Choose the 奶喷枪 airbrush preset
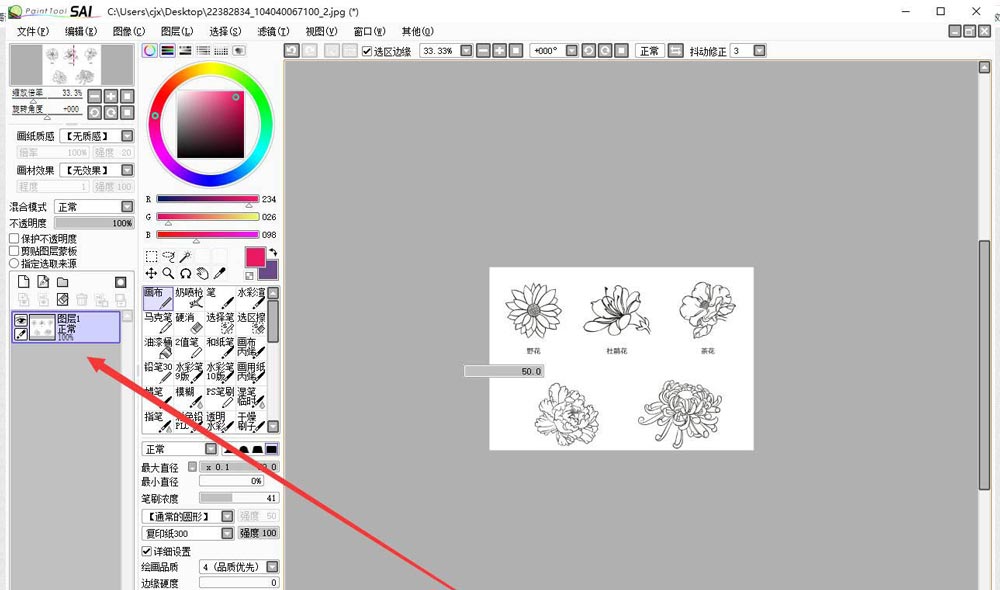 coord(189,299)
